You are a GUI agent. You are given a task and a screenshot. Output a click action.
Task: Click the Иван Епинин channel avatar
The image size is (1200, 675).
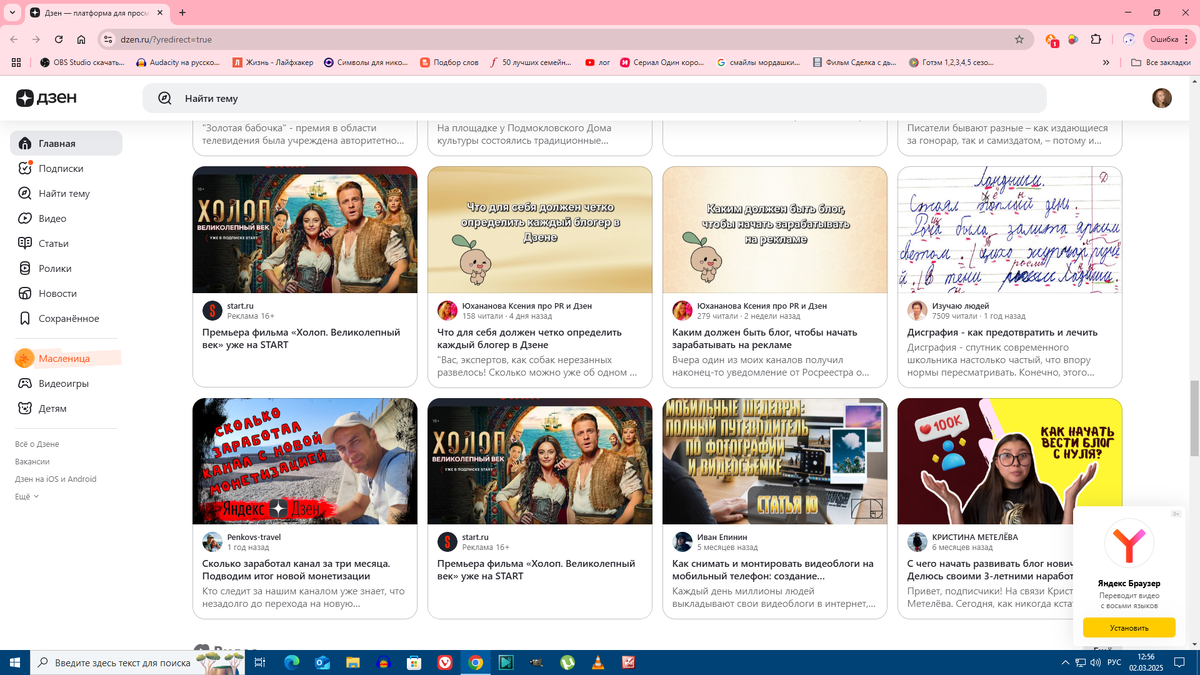(x=682, y=542)
